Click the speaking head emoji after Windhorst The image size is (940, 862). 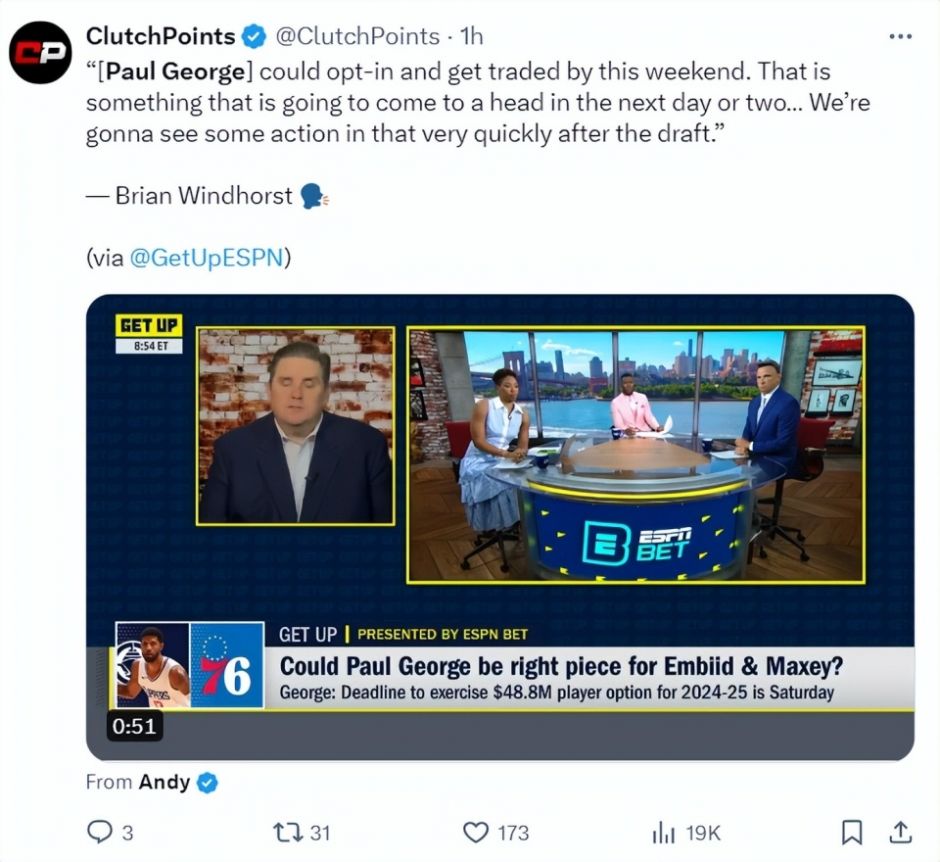314,196
